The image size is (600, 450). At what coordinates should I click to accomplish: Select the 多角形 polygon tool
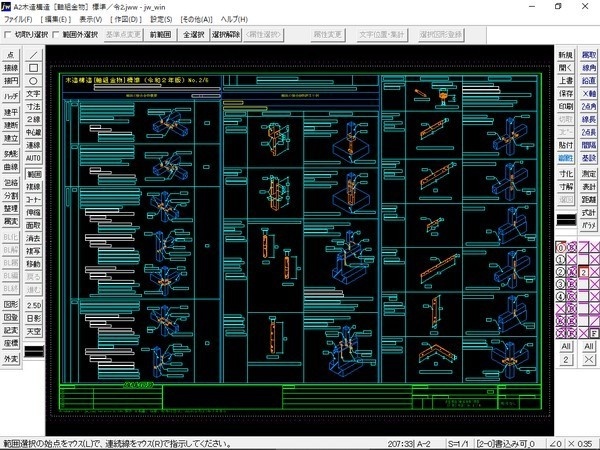11,154
